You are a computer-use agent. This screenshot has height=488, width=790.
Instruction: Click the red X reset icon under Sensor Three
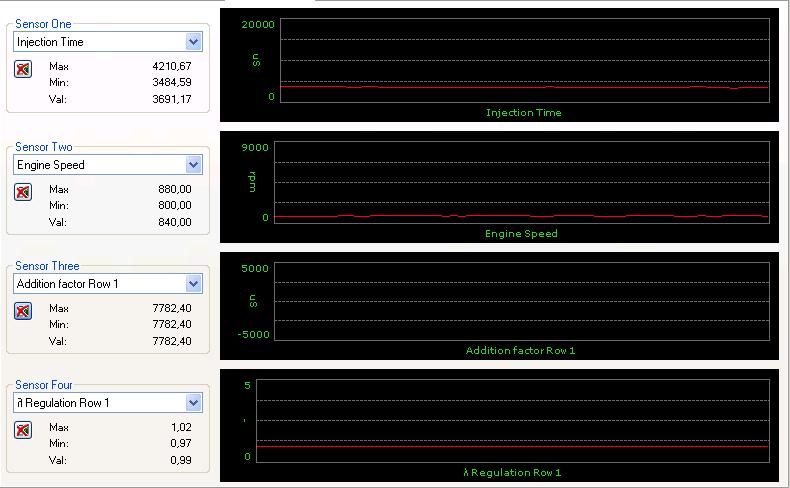click(23, 311)
